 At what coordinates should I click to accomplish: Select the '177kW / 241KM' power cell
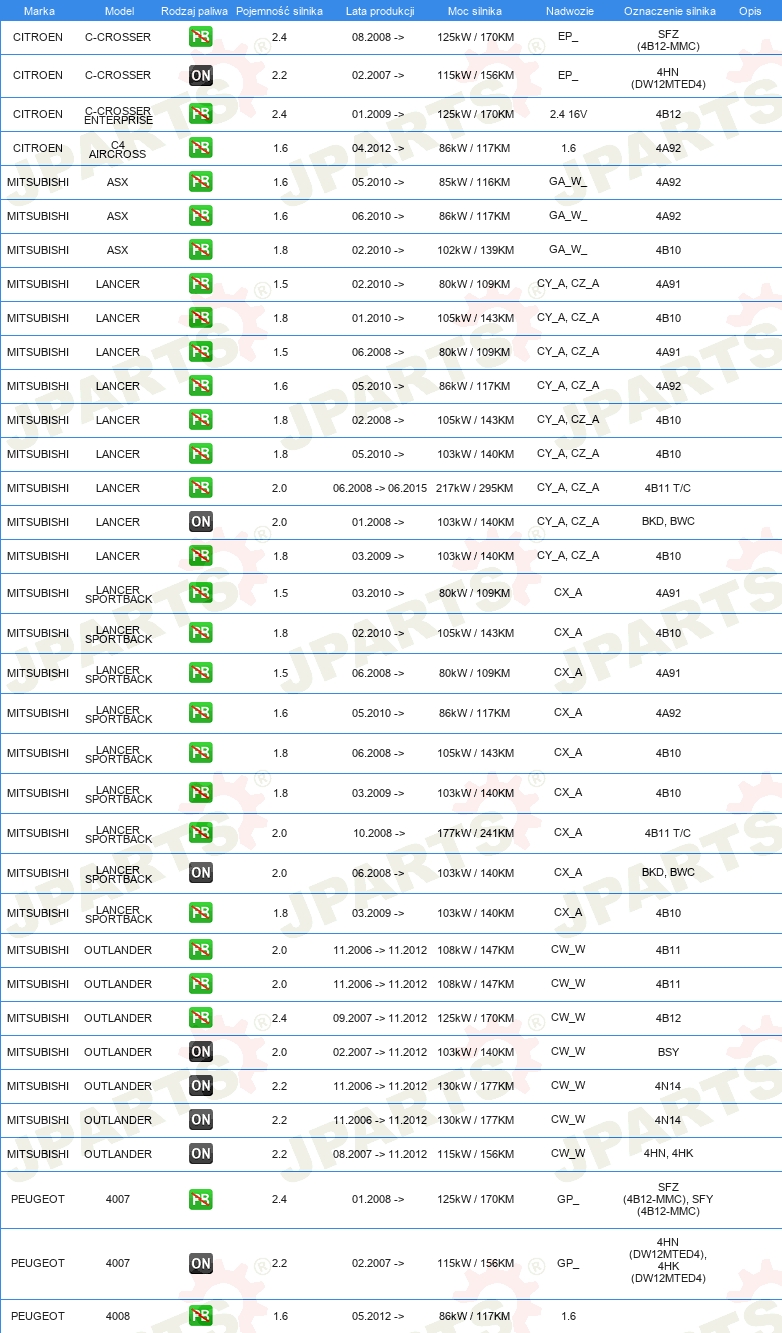click(475, 833)
